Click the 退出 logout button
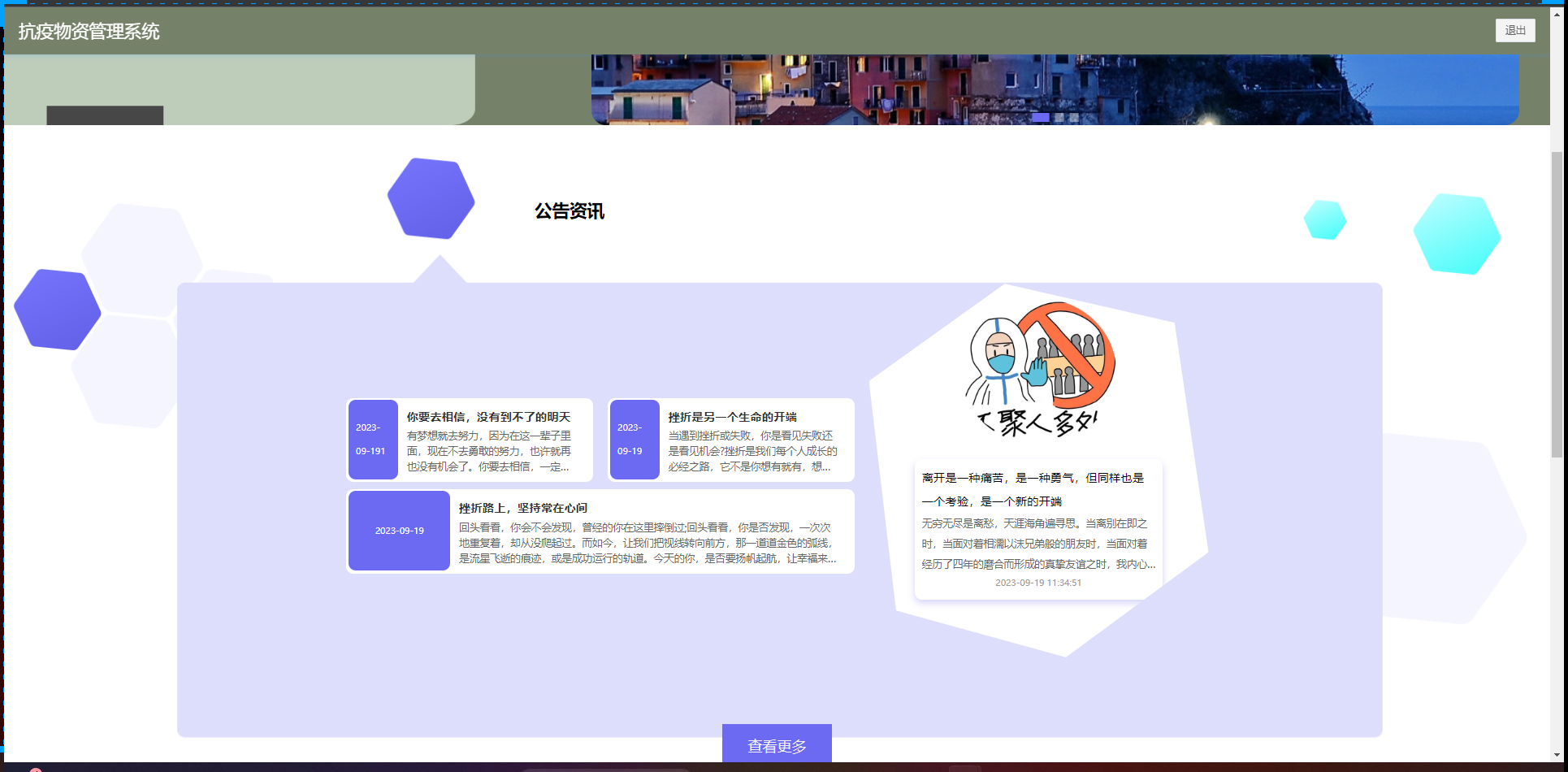This screenshot has width=1568, height=772. (x=1514, y=30)
